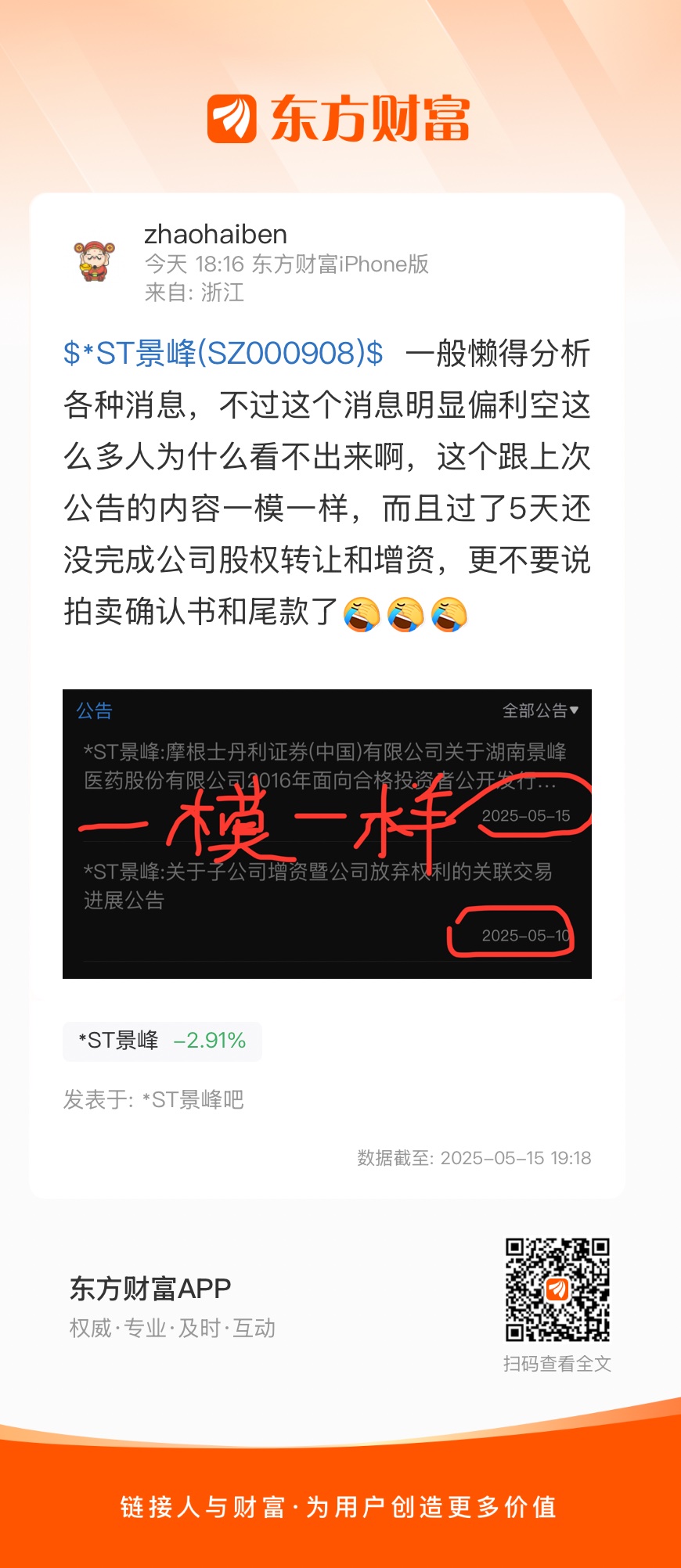Viewport: 681px width, 1568px height.
Task: Open the embedded announcement screenshot image
Action: click(327, 834)
